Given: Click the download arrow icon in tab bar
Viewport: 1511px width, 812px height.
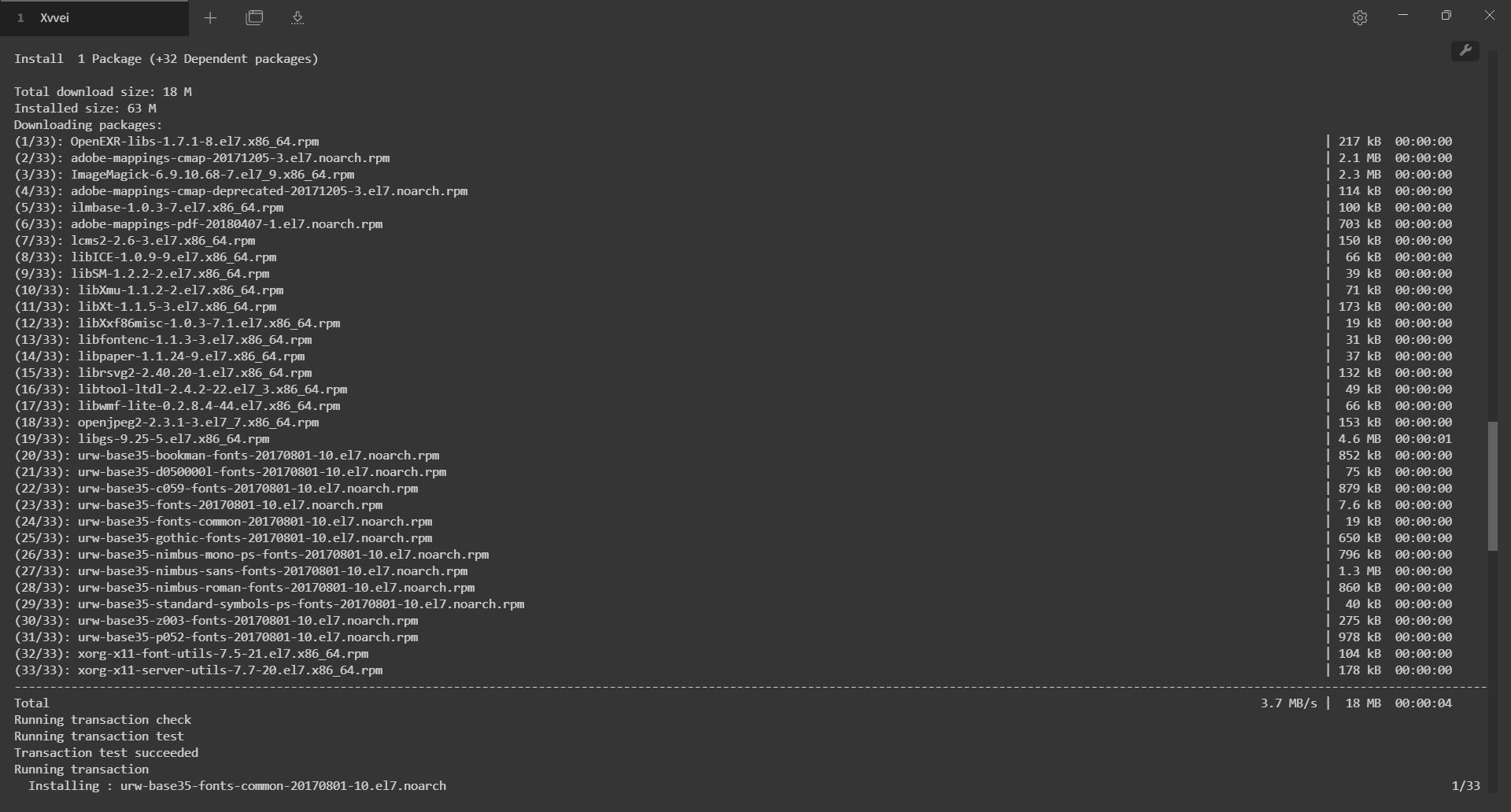Looking at the screenshot, I should tap(297, 18).
